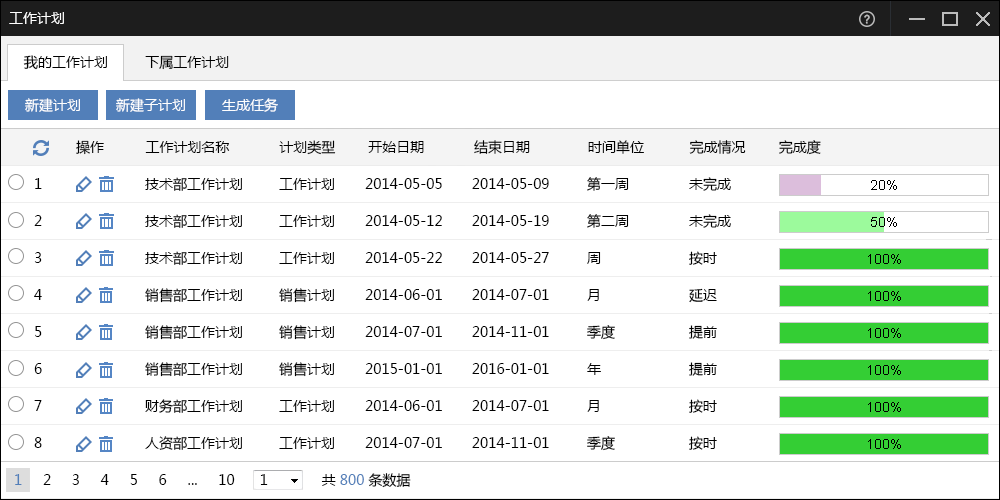
Task: Select 我的工作计划 tab
Action: [x=65, y=62]
